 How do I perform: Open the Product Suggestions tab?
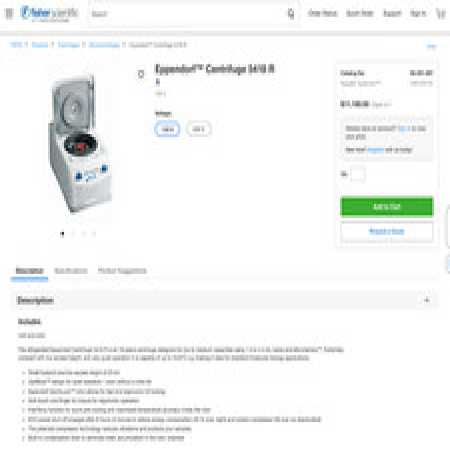(x=122, y=270)
